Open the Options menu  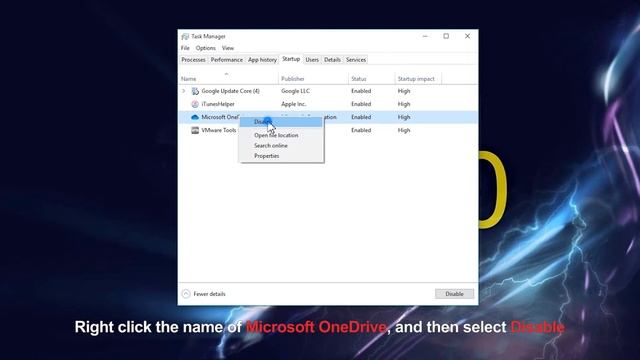pyautogui.click(x=205, y=48)
